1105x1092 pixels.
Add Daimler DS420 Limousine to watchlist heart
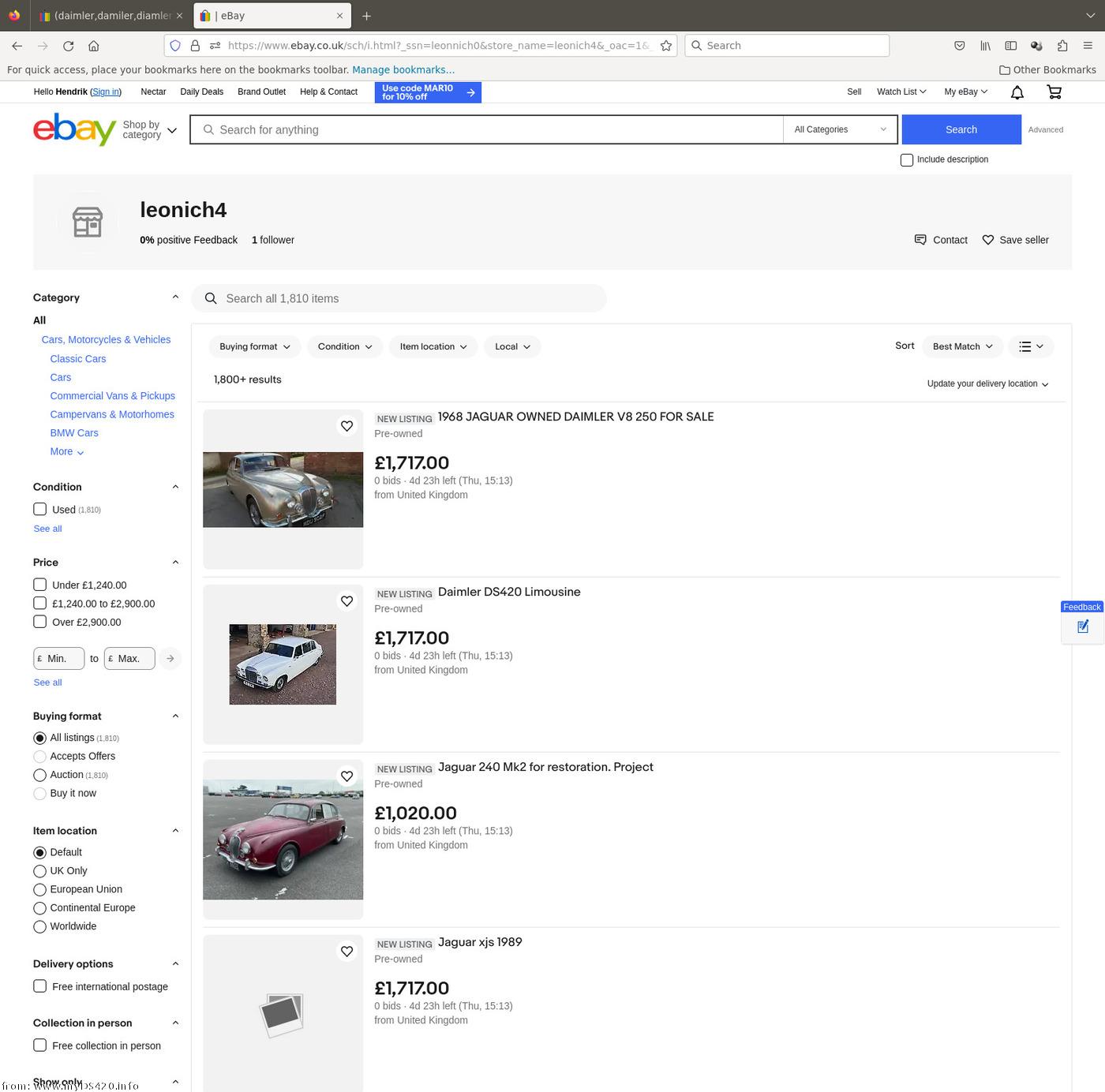[346, 601]
